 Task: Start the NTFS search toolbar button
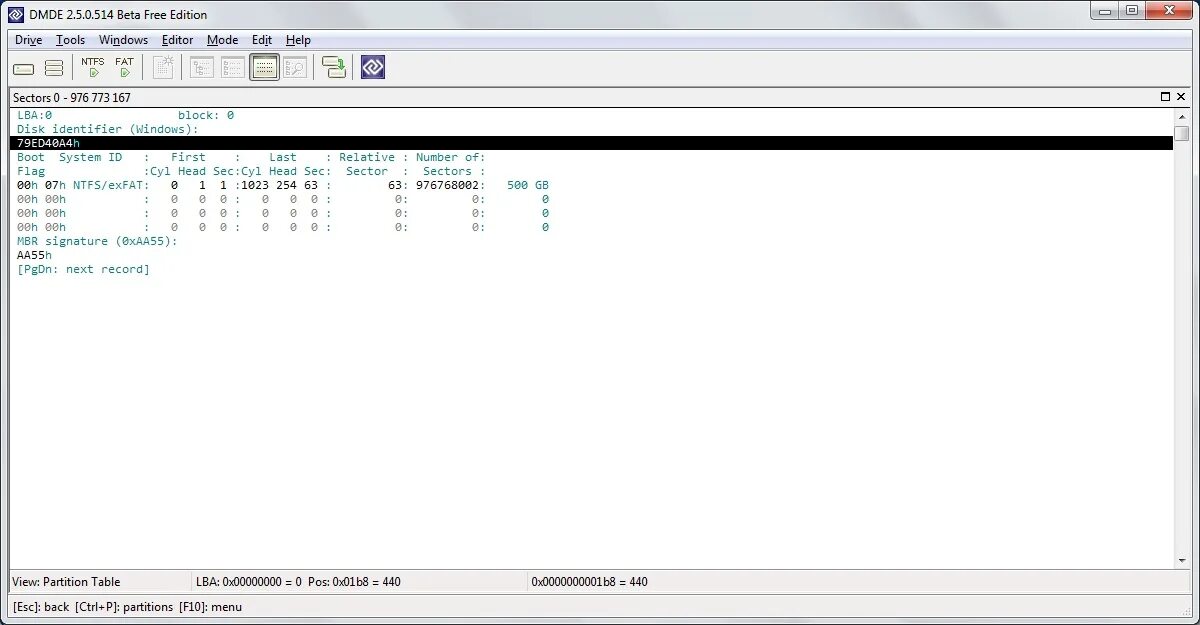coord(93,68)
